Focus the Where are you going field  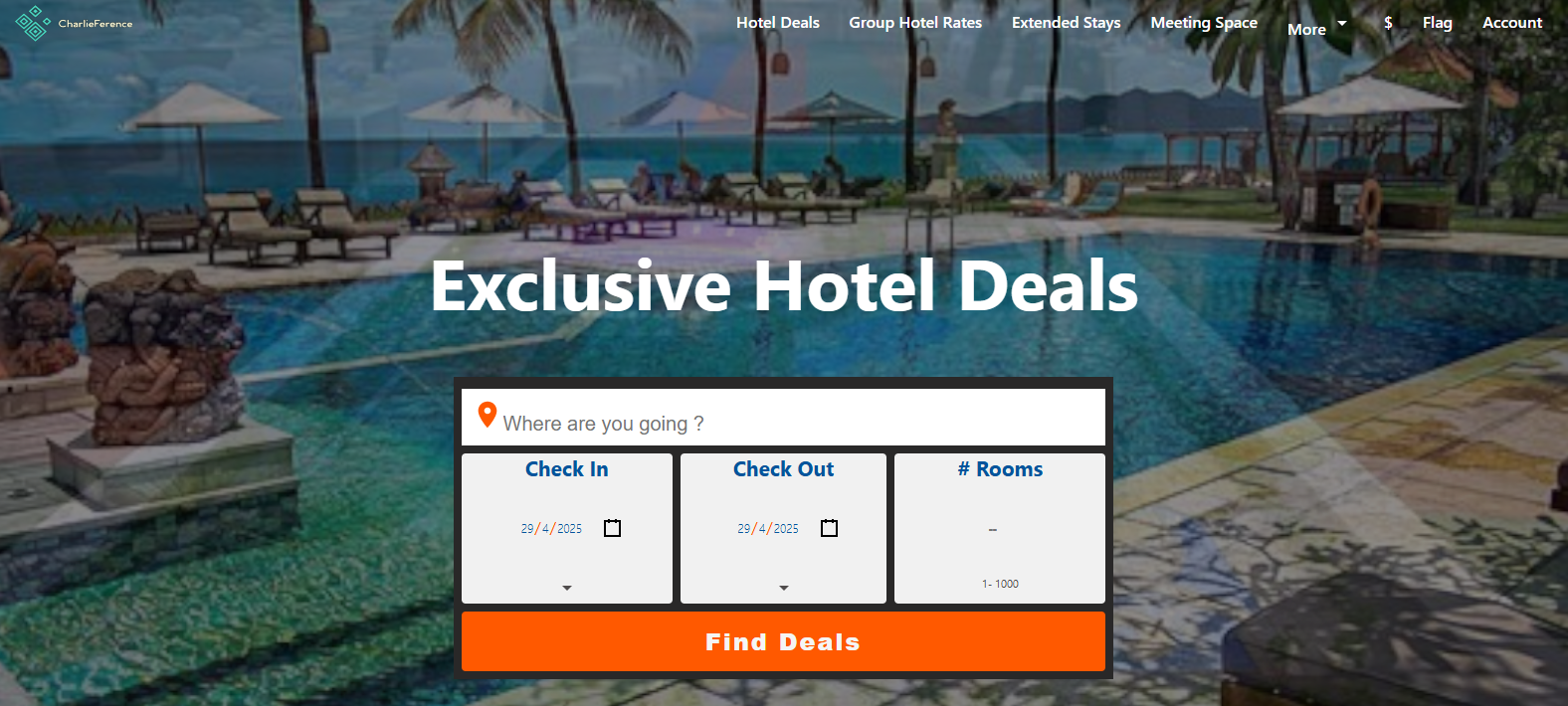click(x=783, y=418)
